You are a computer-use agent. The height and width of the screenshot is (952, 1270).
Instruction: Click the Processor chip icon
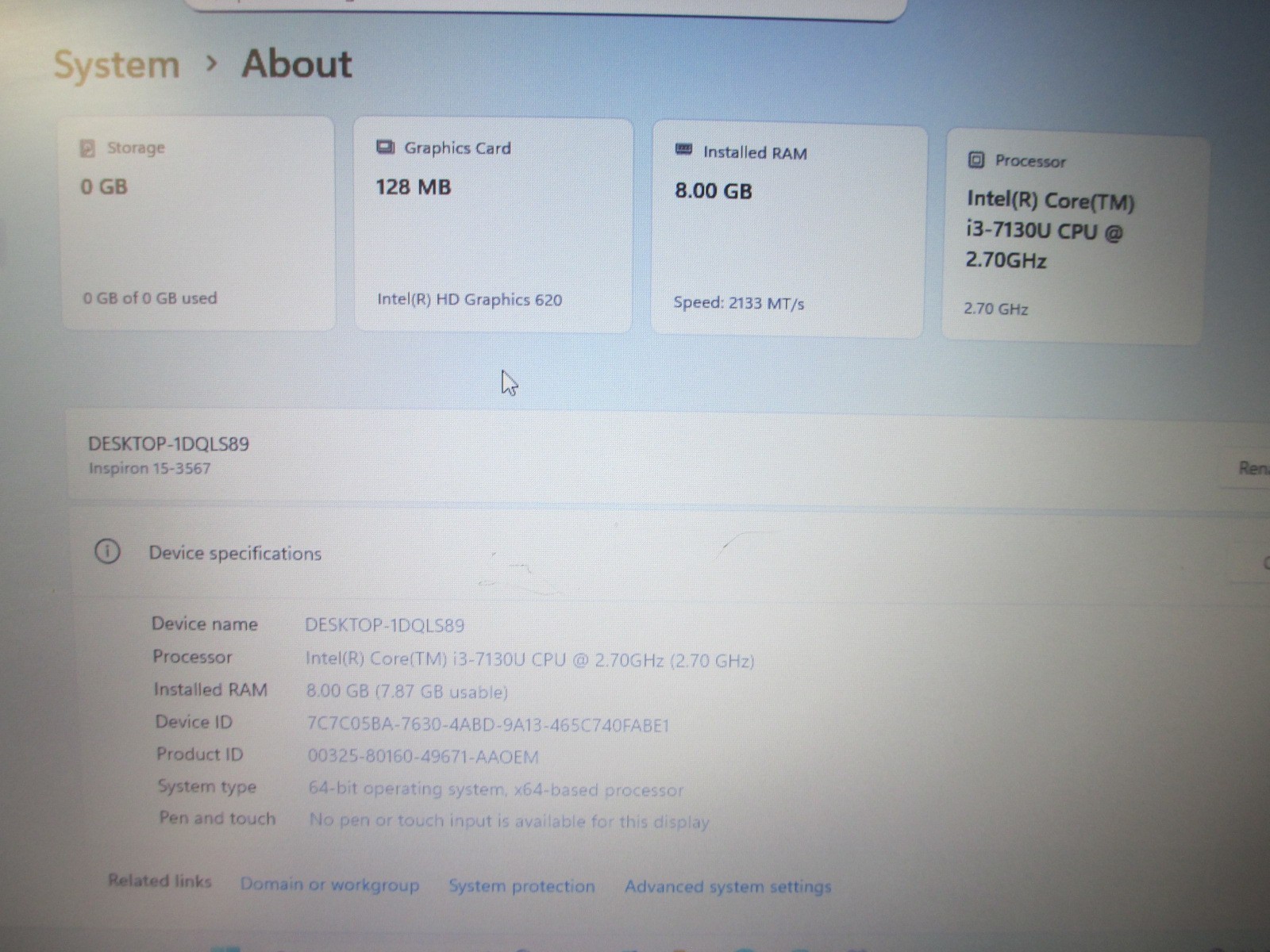[976, 160]
